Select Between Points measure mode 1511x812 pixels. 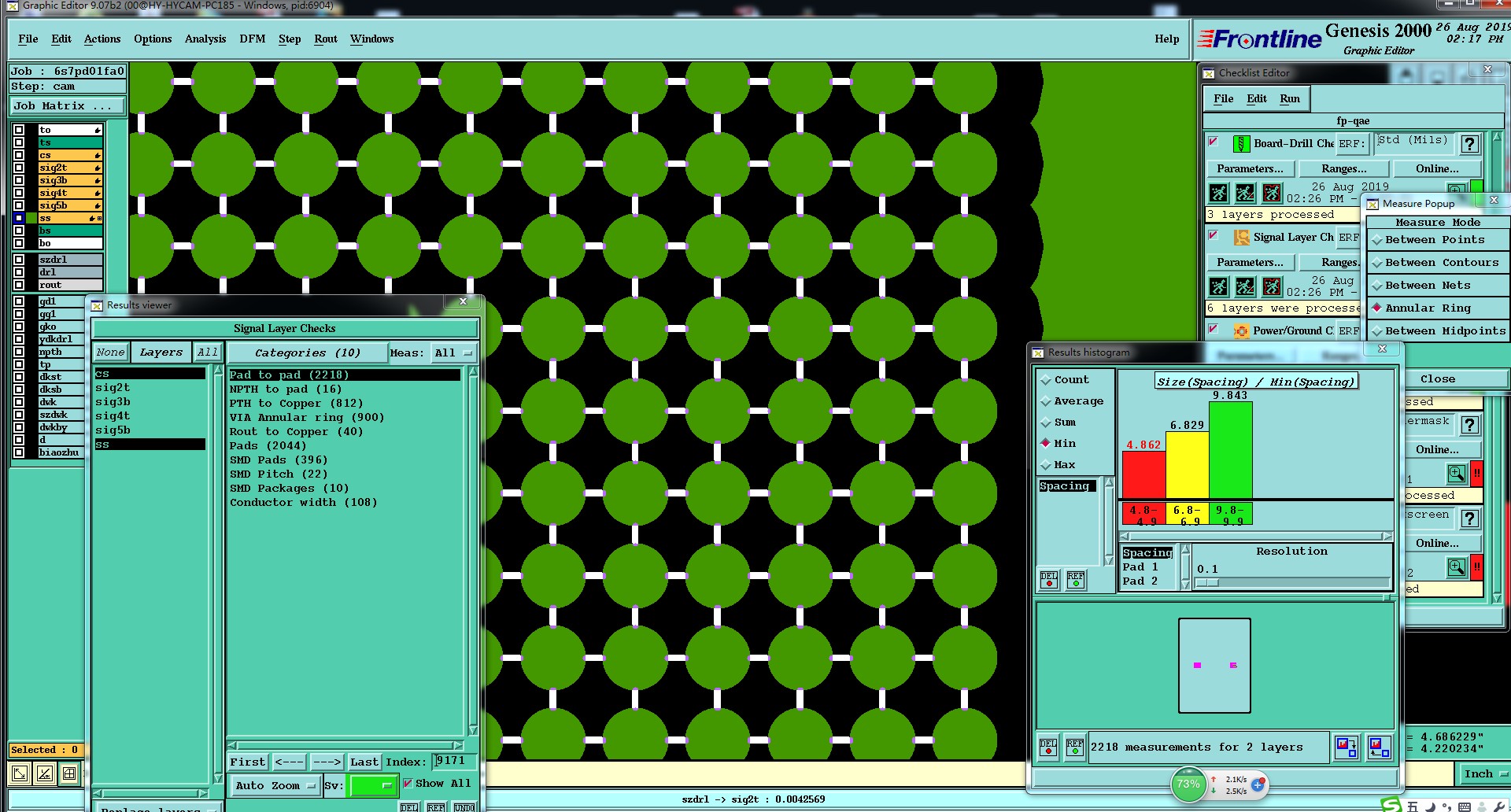[x=1435, y=240]
